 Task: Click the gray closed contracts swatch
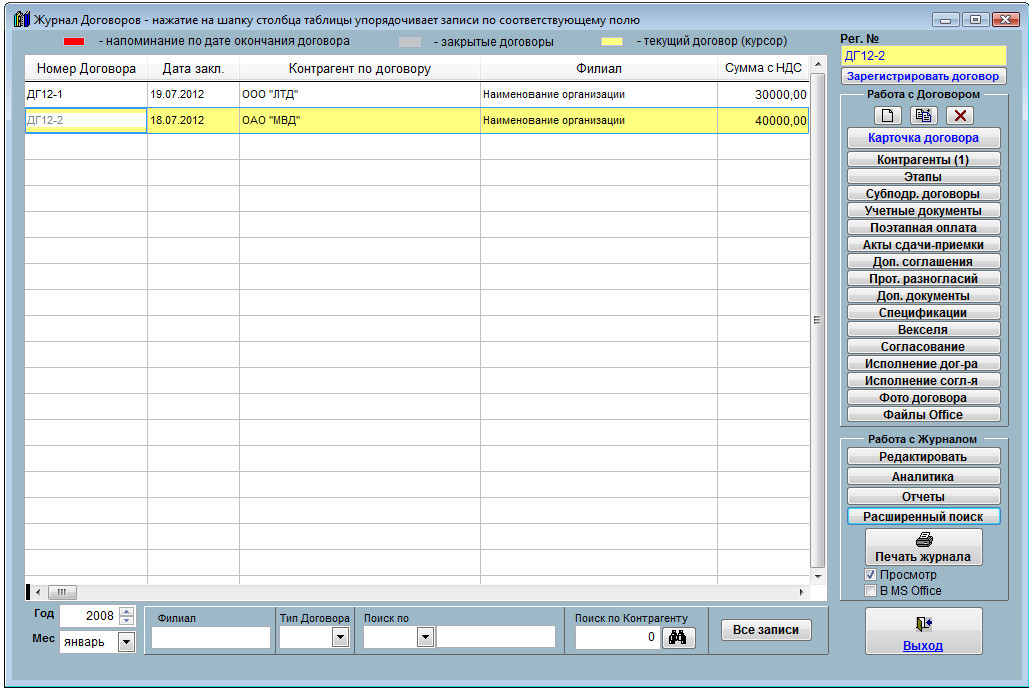[x=410, y=41]
